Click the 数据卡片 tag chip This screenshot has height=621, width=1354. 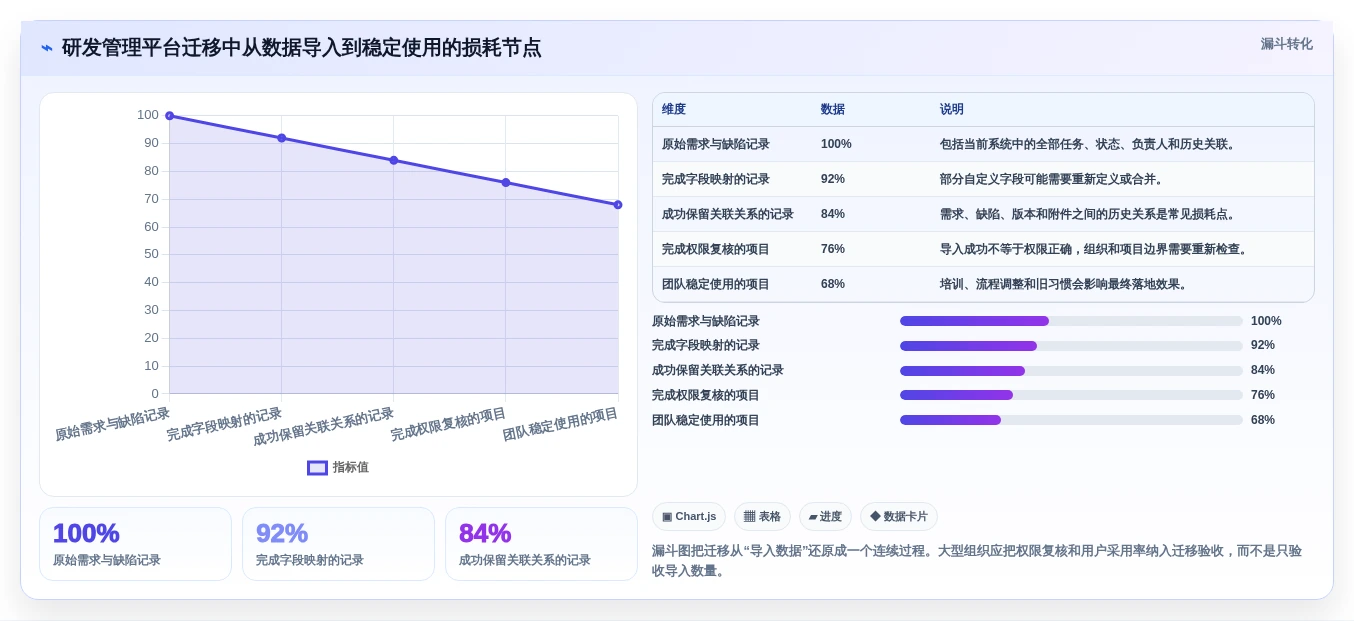click(899, 517)
